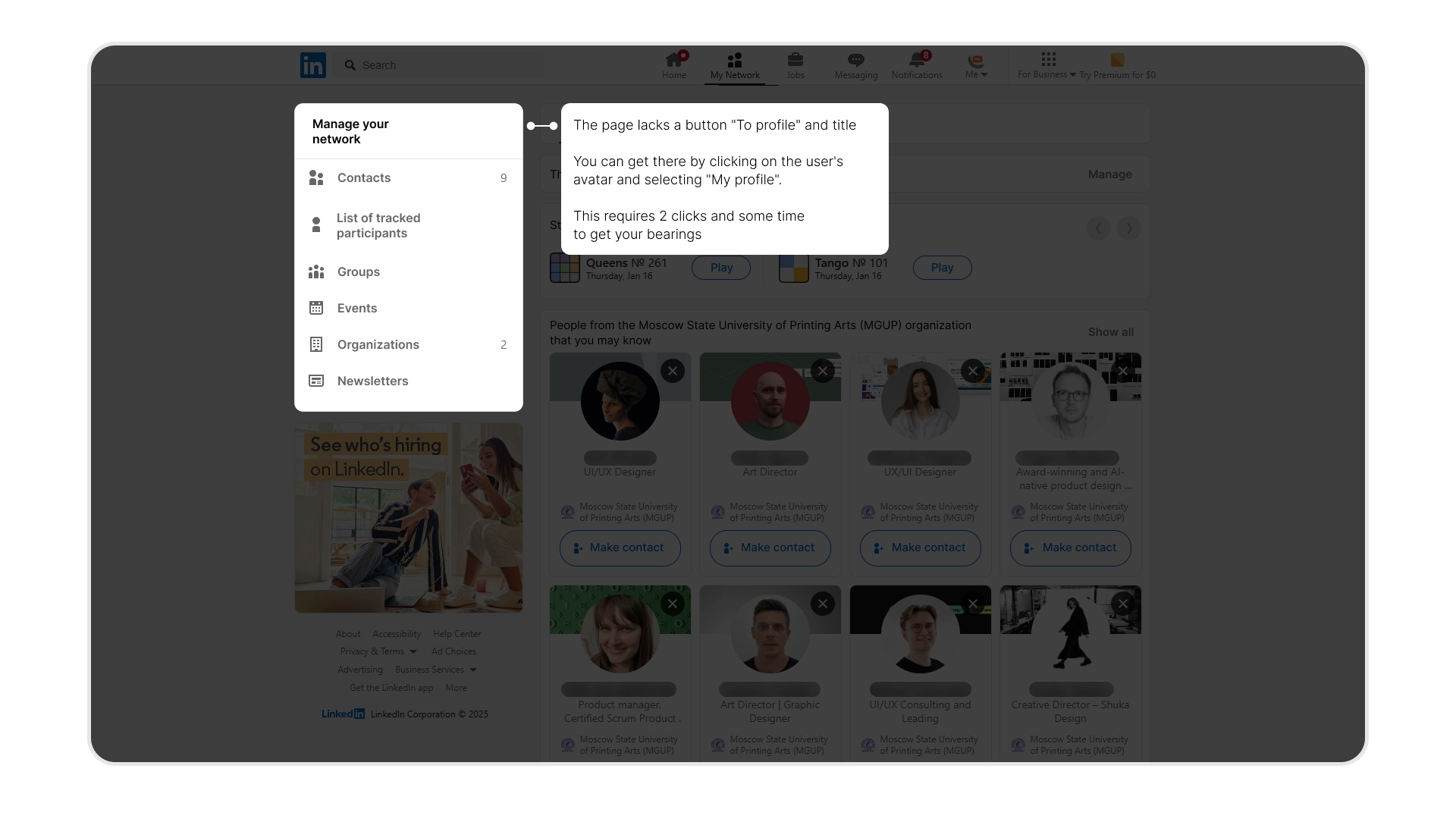Screen dimensions: 1456x819
Task: Click the LinkedIn logo icon
Action: coord(312,65)
